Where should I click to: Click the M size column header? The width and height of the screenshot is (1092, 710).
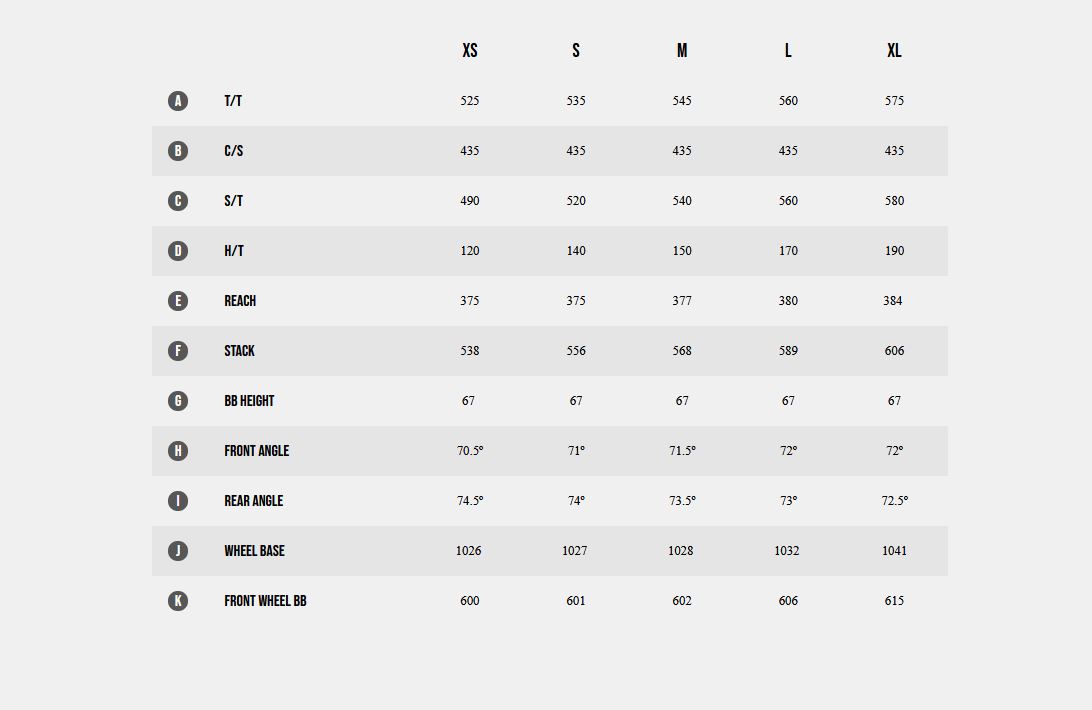tap(682, 50)
